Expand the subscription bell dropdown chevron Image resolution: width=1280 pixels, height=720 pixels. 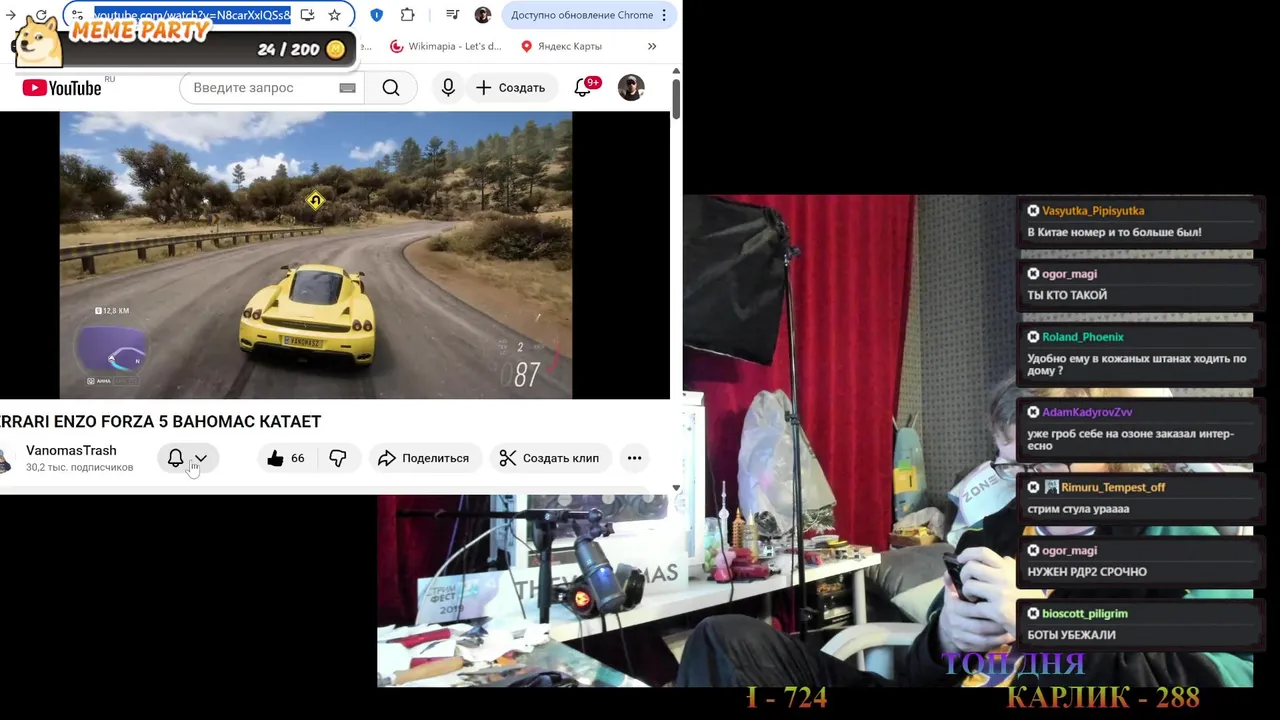201,458
